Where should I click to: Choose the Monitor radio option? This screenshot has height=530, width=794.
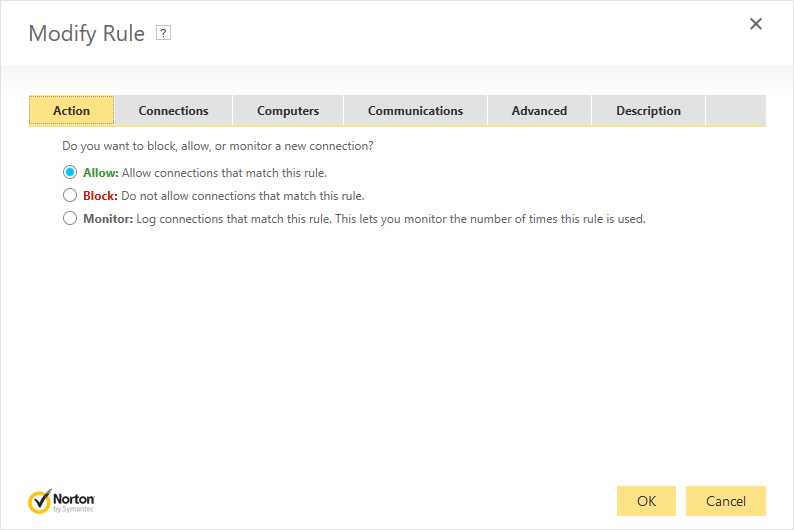(x=70, y=218)
